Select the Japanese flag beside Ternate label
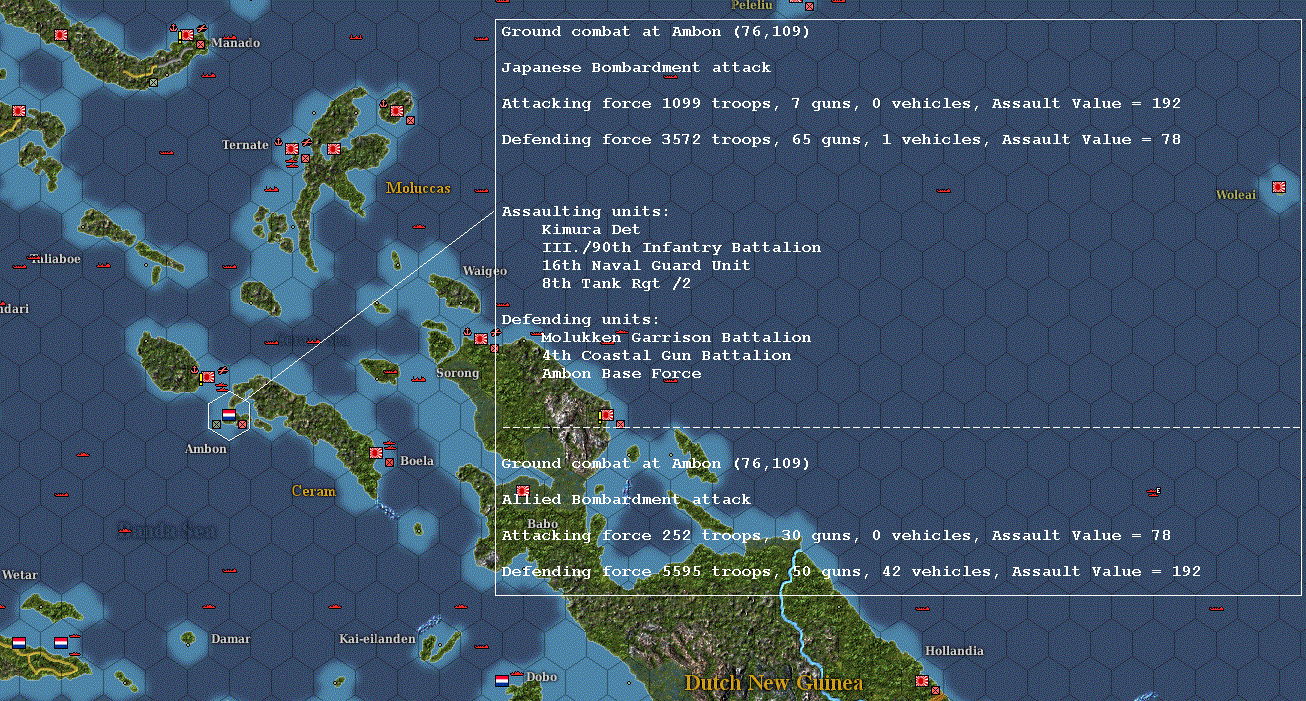 click(x=292, y=149)
